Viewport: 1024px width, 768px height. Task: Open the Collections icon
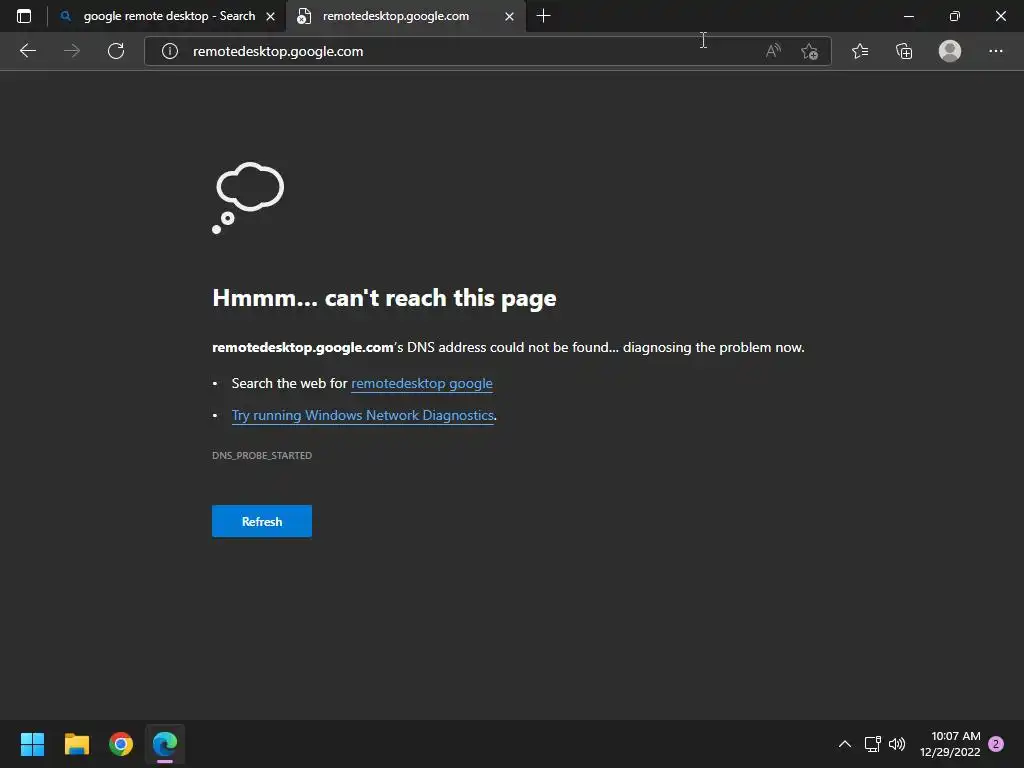tap(904, 51)
